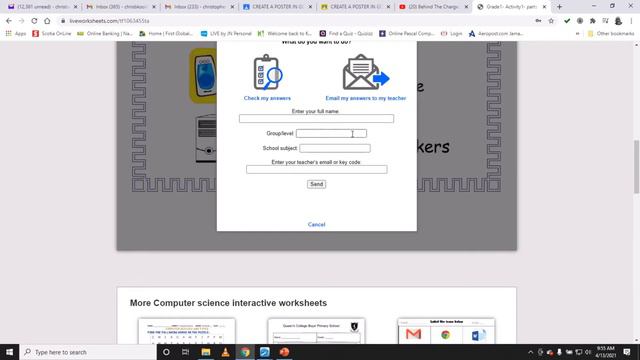Viewport: 640px width, 360px height.
Task: Open Cortana circle icon on taskbar
Action: [166, 352]
